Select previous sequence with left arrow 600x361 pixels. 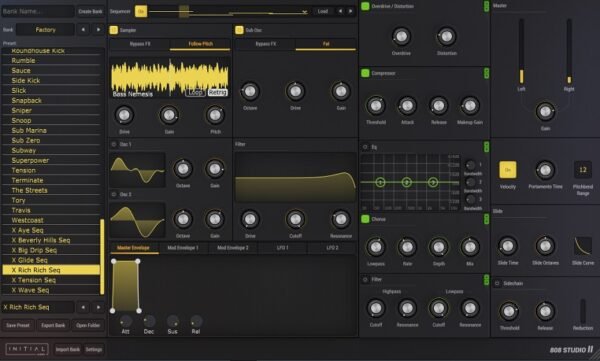[340, 11]
